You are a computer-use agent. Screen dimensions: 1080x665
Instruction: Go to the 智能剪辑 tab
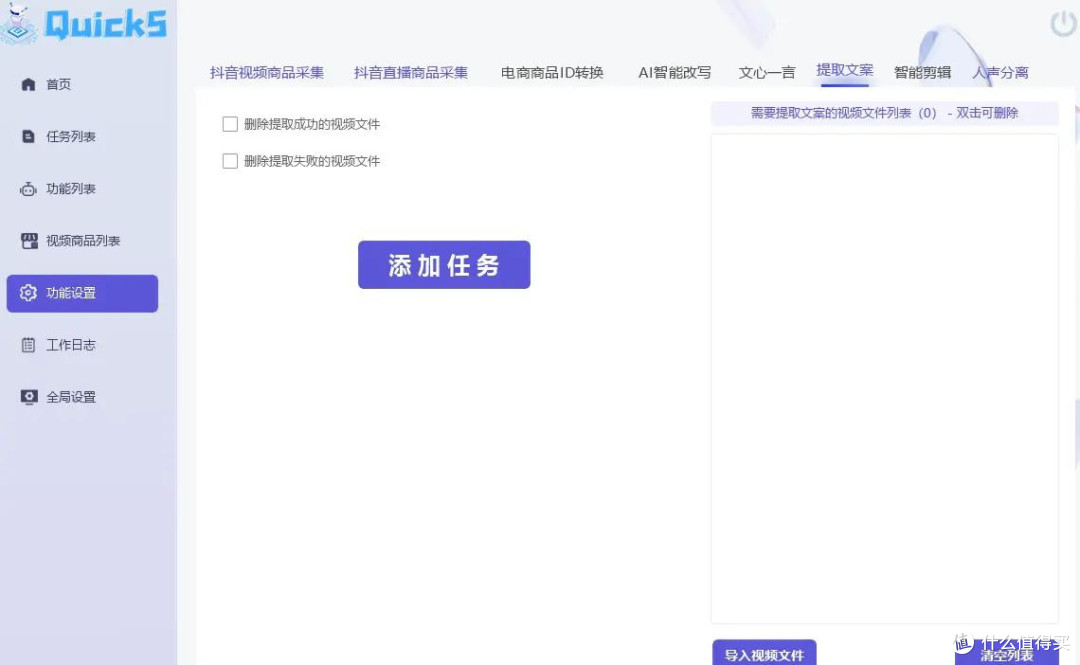(923, 72)
